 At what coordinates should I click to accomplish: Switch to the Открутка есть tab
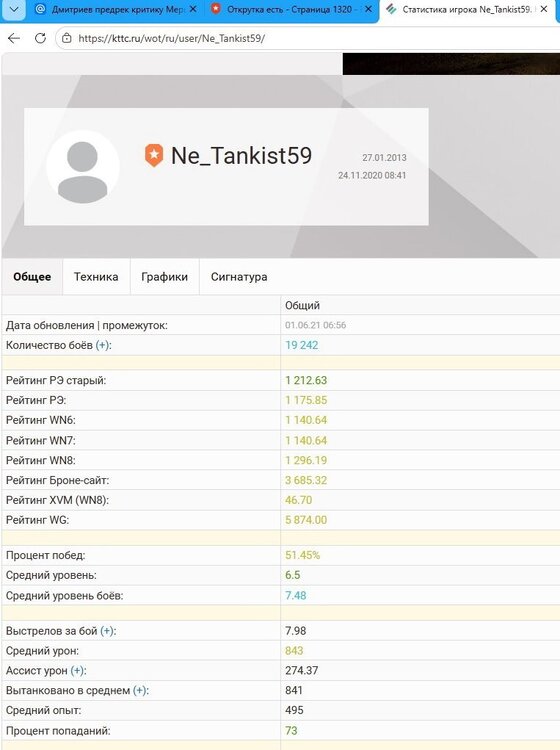click(x=289, y=9)
